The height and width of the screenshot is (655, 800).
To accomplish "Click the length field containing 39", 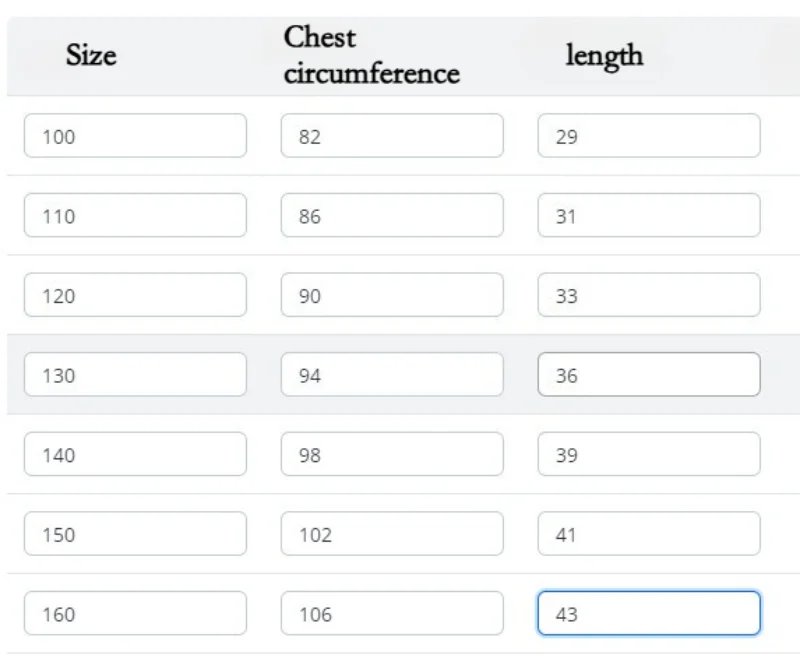I will click(649, 454).
